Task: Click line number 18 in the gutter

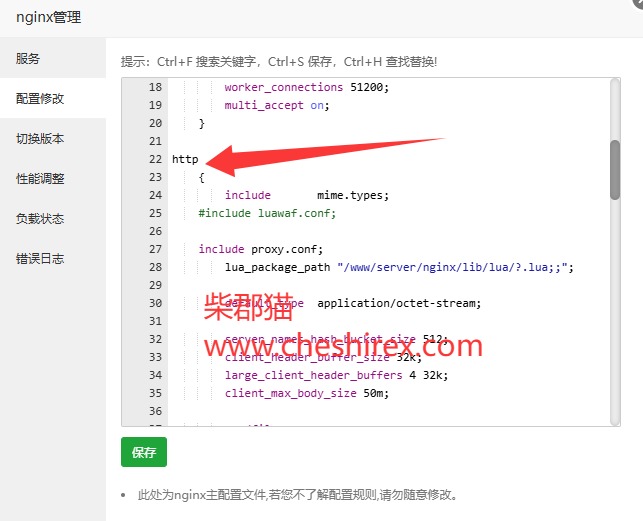Action: [x=155, y=87]
